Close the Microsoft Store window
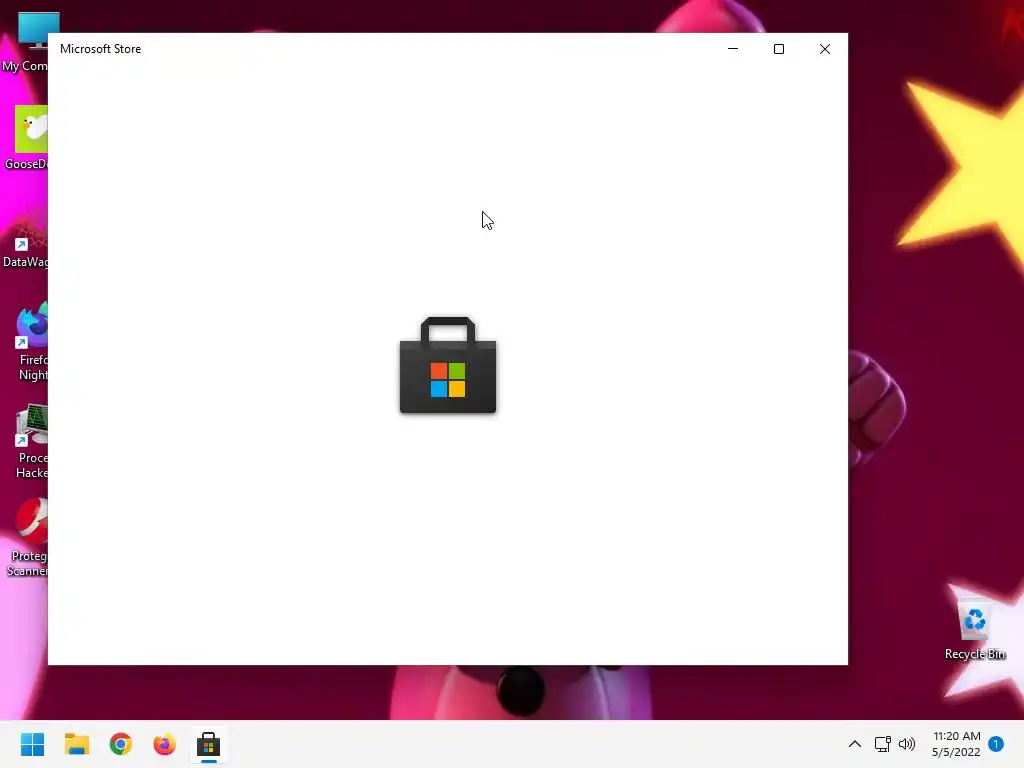 tap(825, 49)
